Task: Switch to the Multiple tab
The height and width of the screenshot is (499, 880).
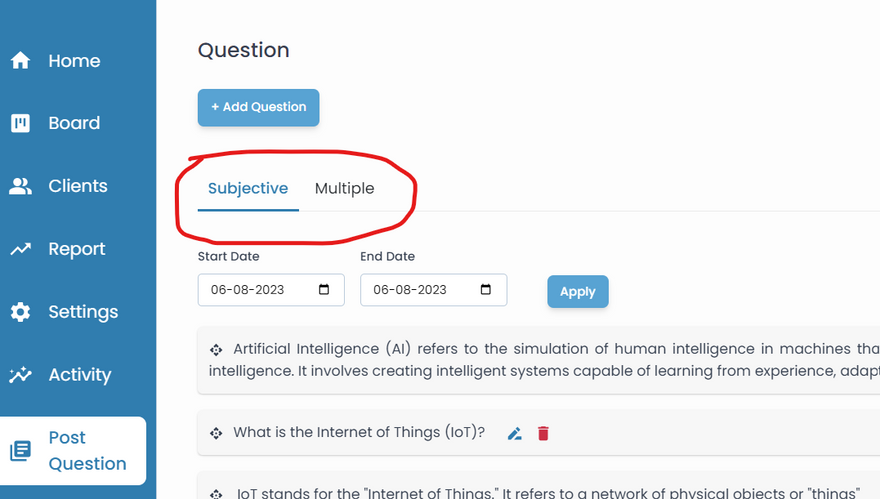Action: (344, 188)
